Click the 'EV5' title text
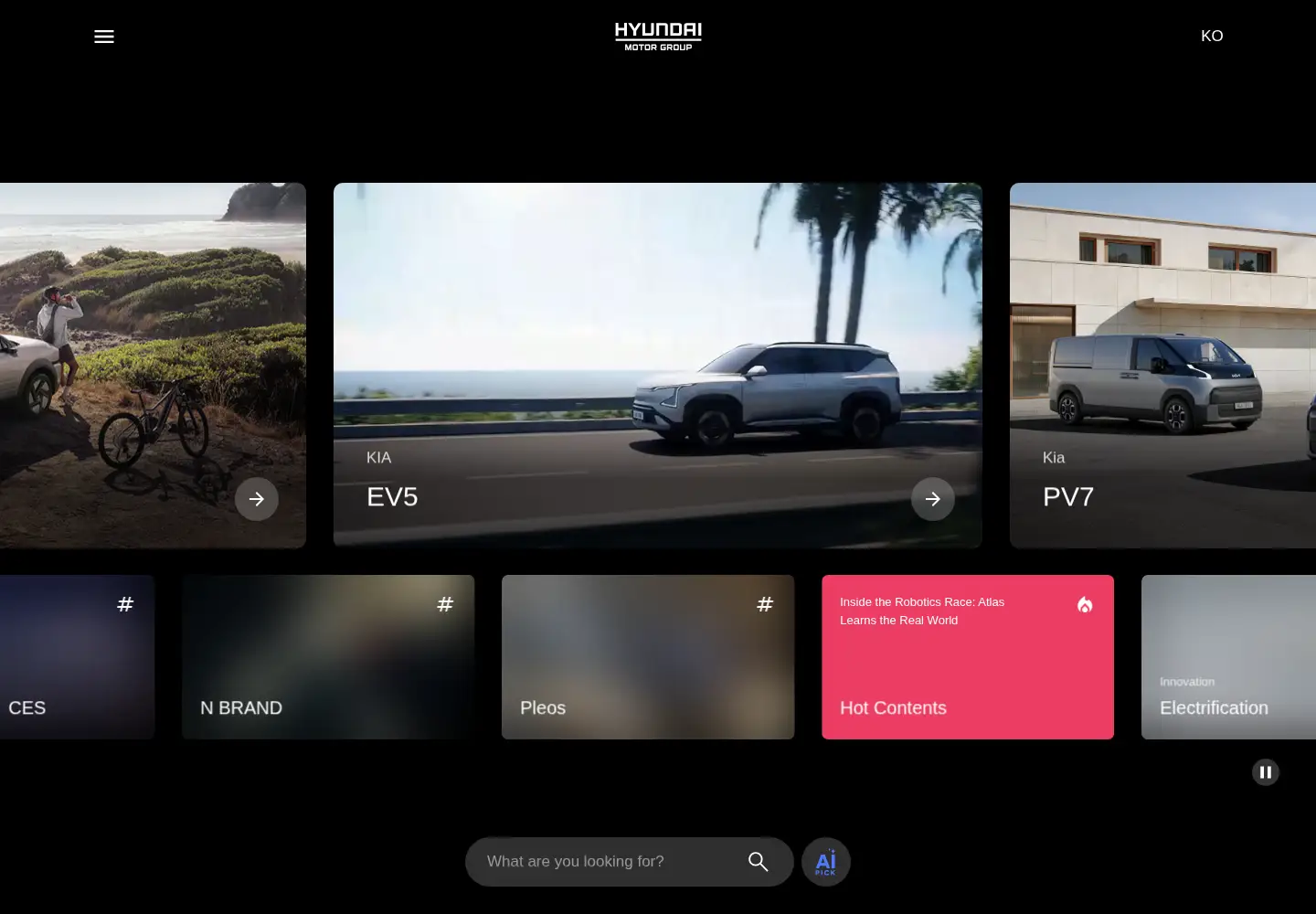This screenshot has width=1316, height=914. pyautogui.click(x=392, y=496)
